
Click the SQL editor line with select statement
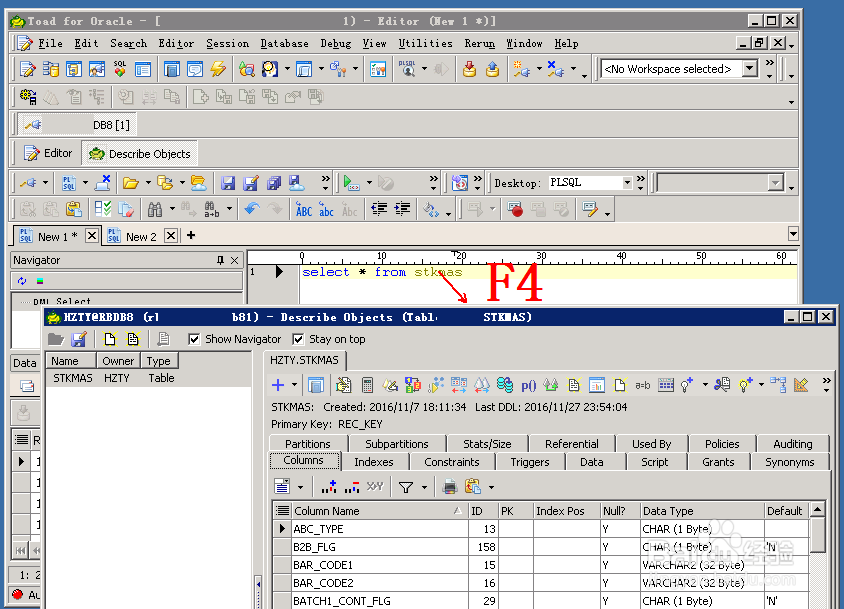point(548,272)
